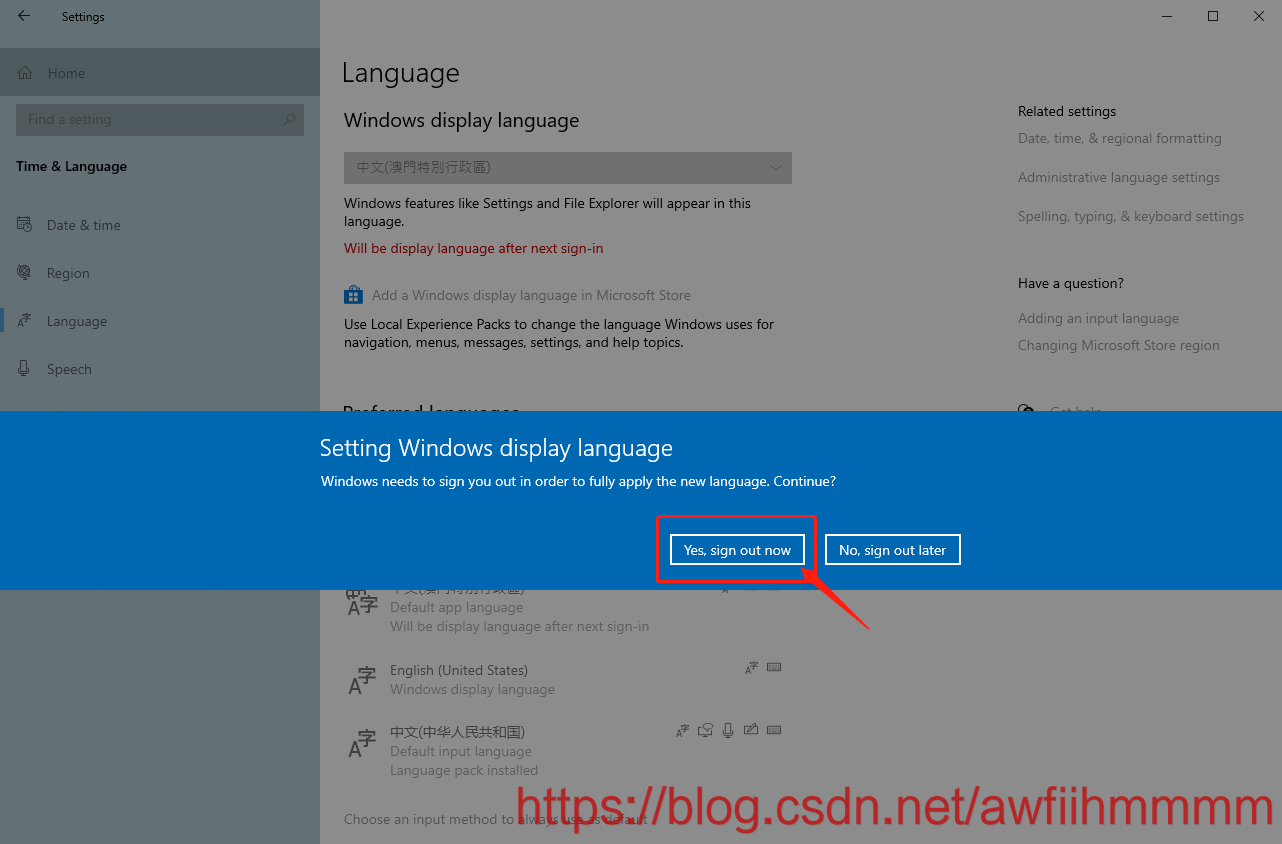The height and width of the screenshot is (844, 1282).
Task: Open Administrative language settings link
Action: [x=1119, y=177]
